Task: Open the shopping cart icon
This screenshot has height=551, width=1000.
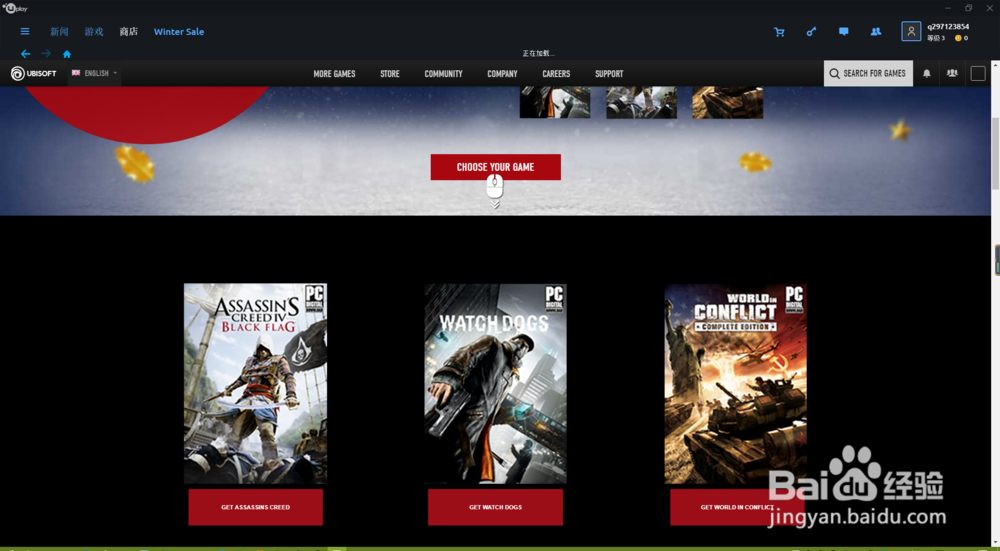Action: point(779,32)
